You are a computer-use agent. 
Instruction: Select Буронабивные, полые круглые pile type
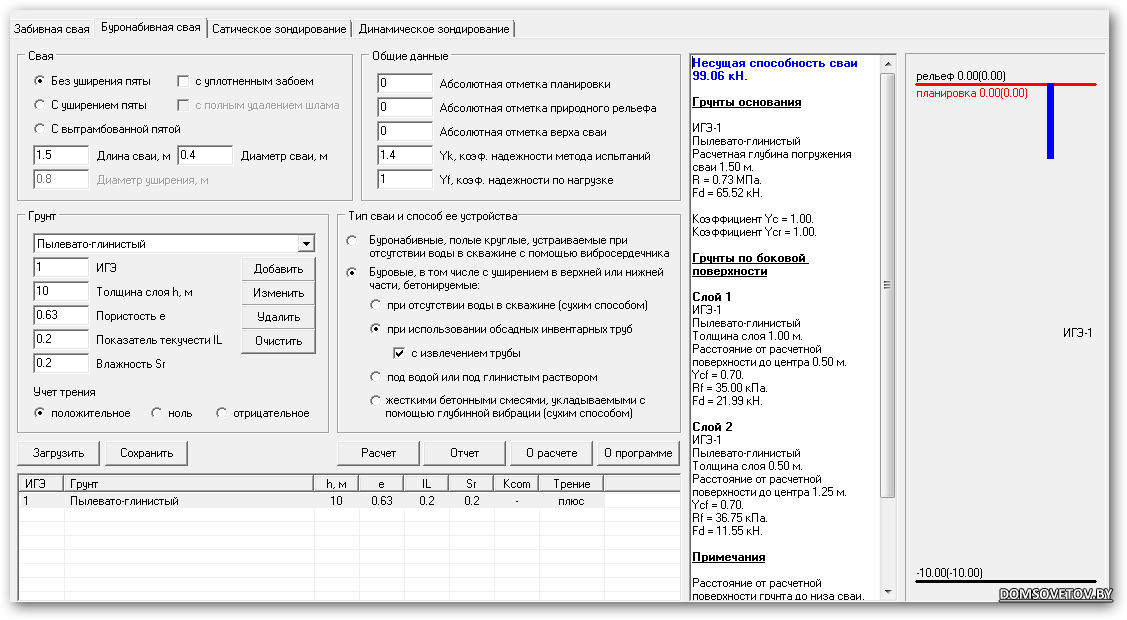click(351, 241)
